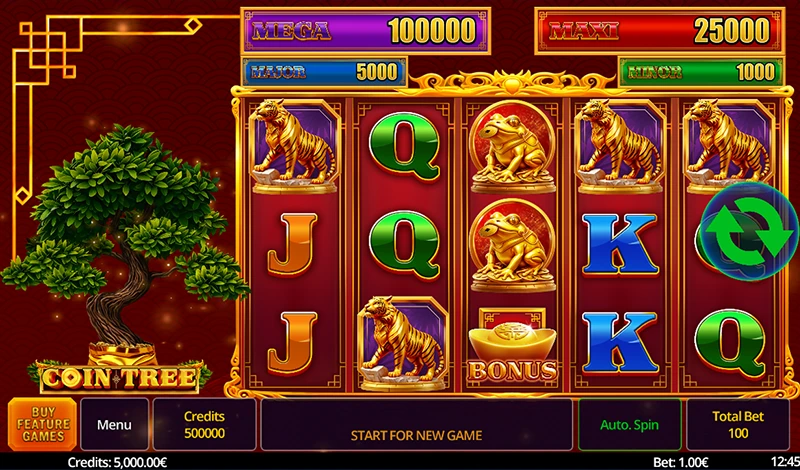Click the bottom Q on reel five
Image resolution: width=800 pixels, height=470 pixels.
(x=730, y=343)
